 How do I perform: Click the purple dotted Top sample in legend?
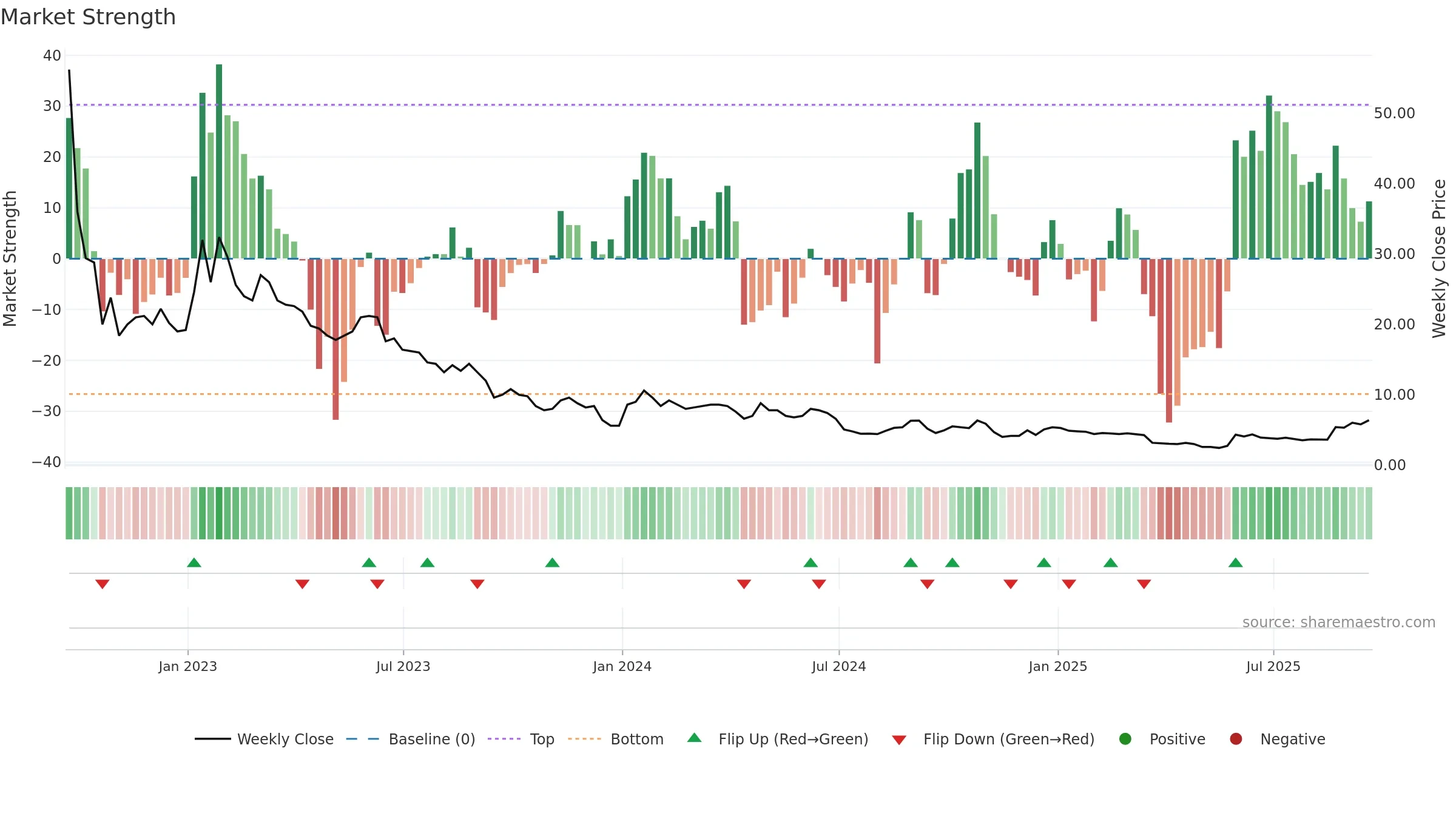(x=504, y=739)
